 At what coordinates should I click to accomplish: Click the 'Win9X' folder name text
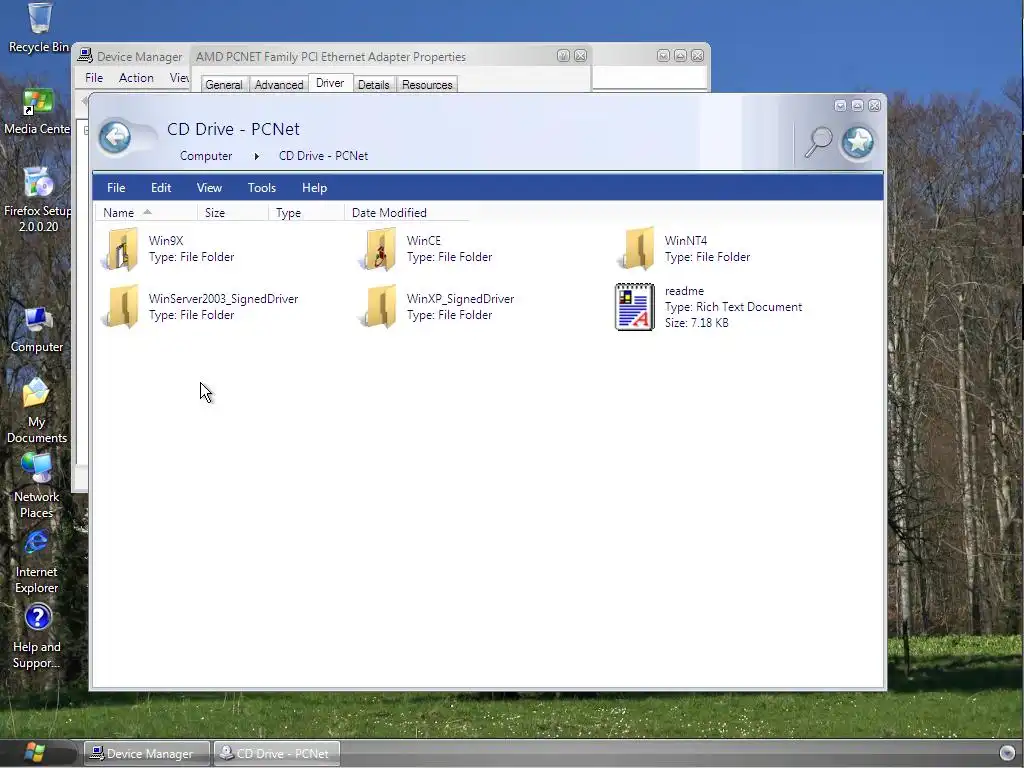(166, 241)
